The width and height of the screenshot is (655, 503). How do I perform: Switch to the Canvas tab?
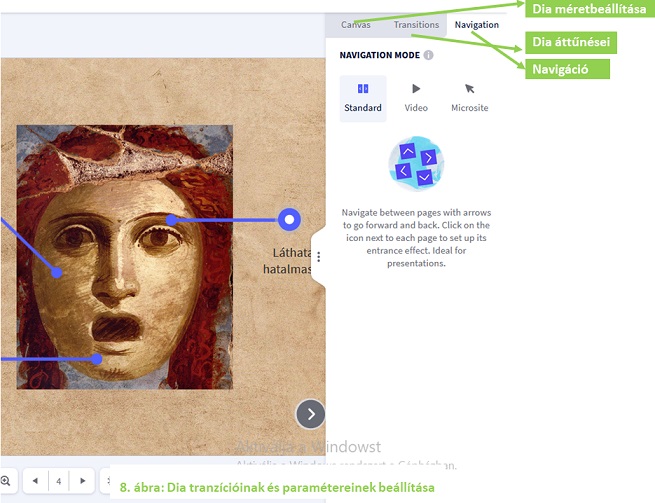[355, 25]
